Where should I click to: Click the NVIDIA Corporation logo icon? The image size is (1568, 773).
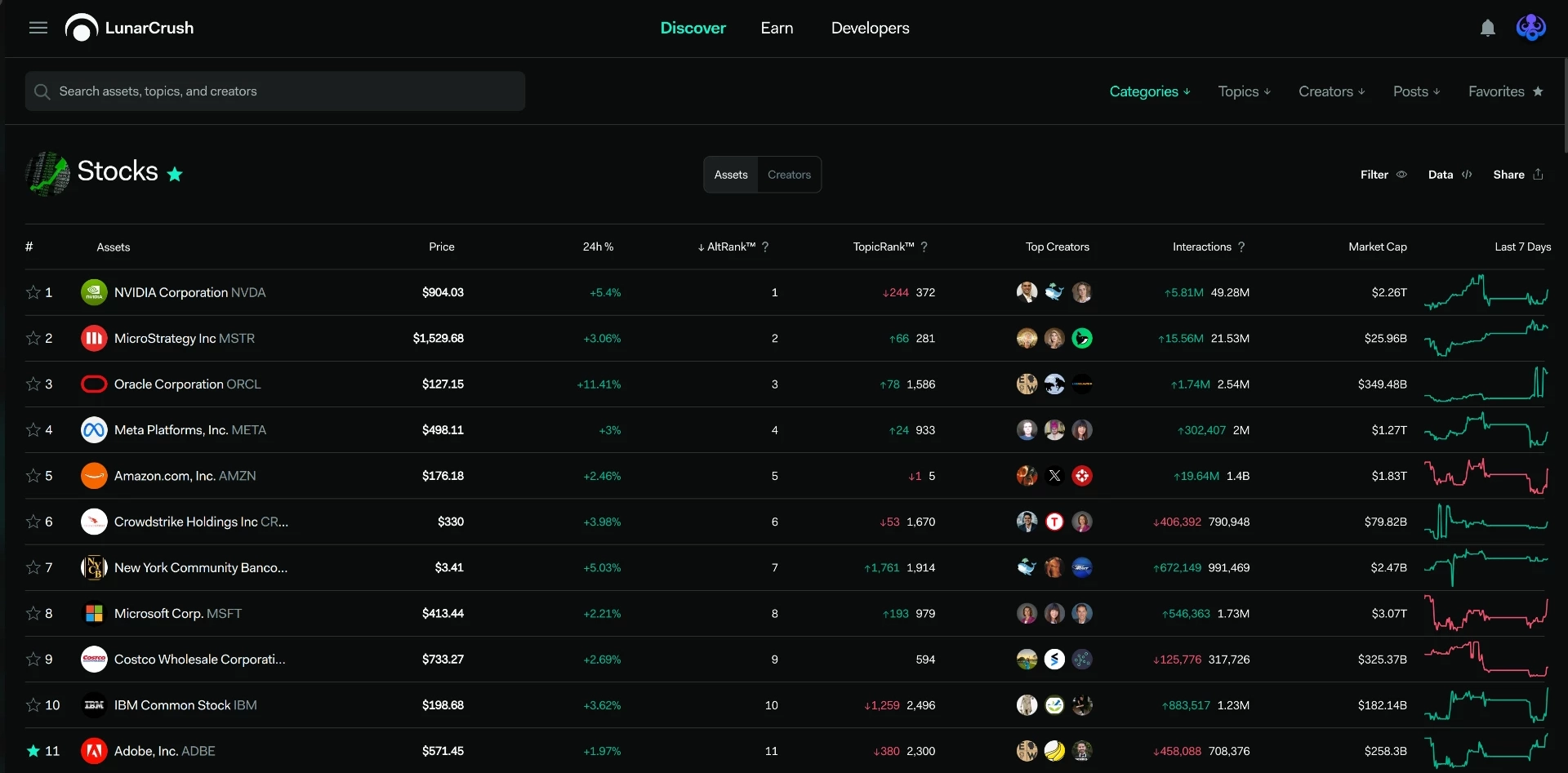click(94, 292)
